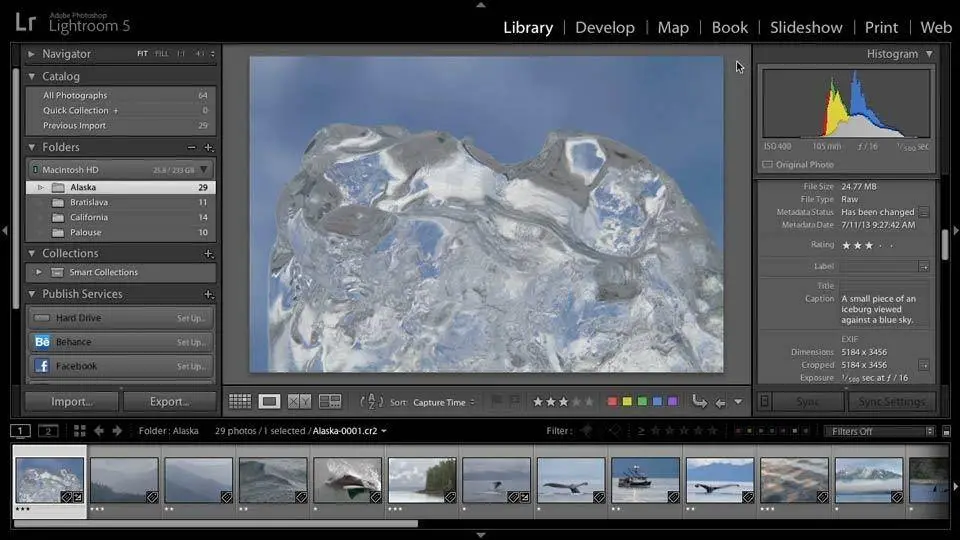Collapse the Collections panel

click(32, 253)
